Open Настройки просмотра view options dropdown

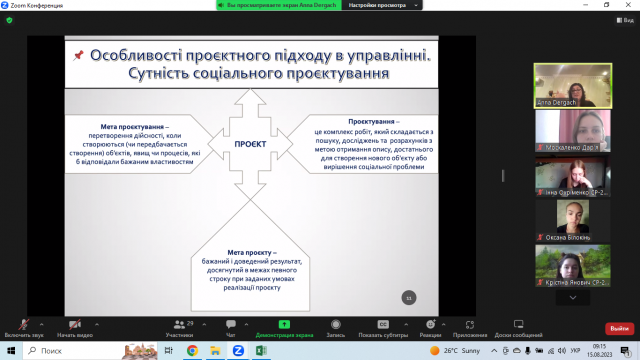click(382, 5)
